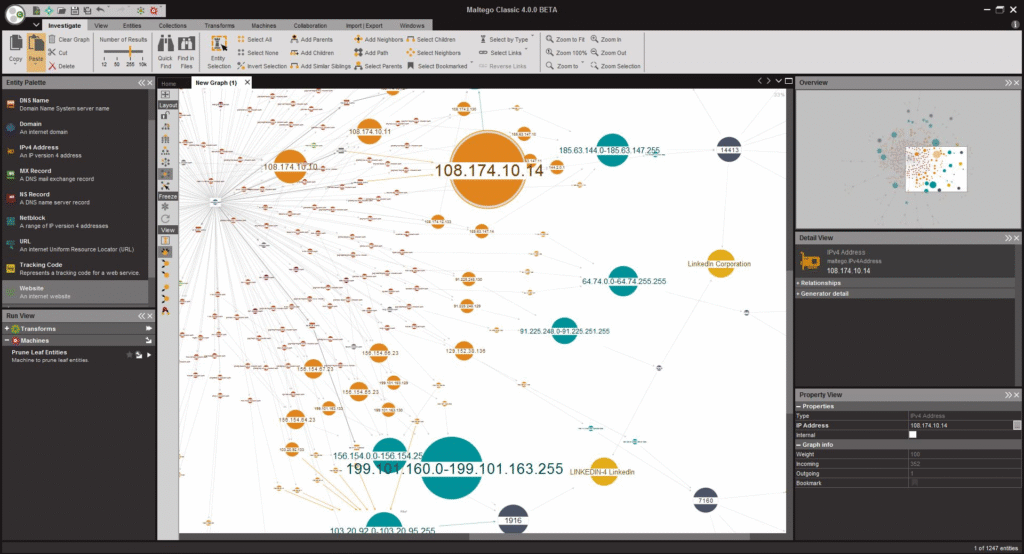The width and height of the screenshot is (1024, 554).
Task: Click Add Neighbors
Action: (378, 39)
